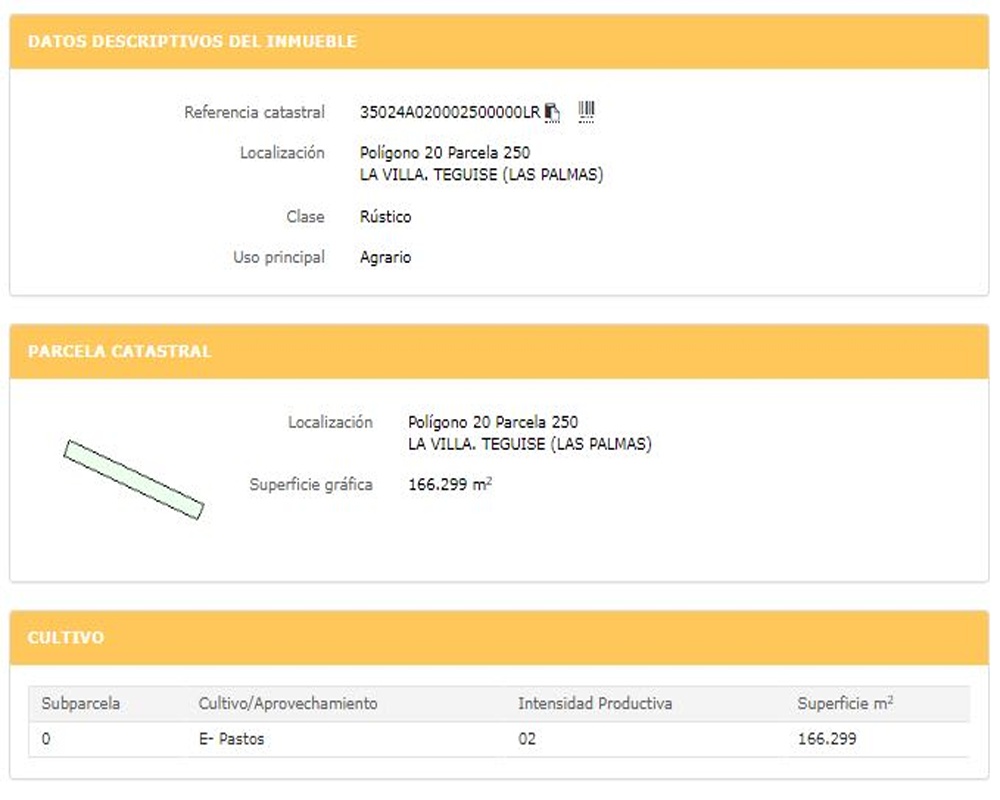Click the 'Referencia catastral' label
The height and width of the screenshot is (800, 1000).
tap(254, 112)
